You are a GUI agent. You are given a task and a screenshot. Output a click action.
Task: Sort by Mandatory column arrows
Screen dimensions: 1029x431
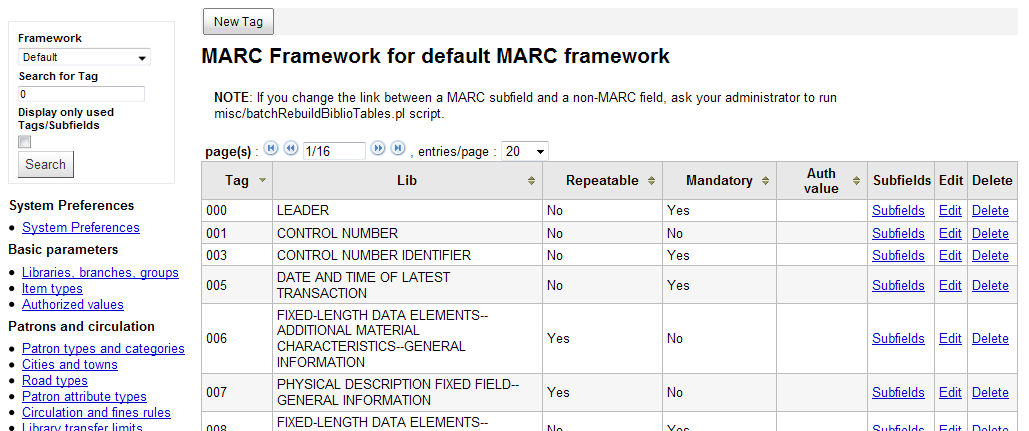click(x=766, y=181)
